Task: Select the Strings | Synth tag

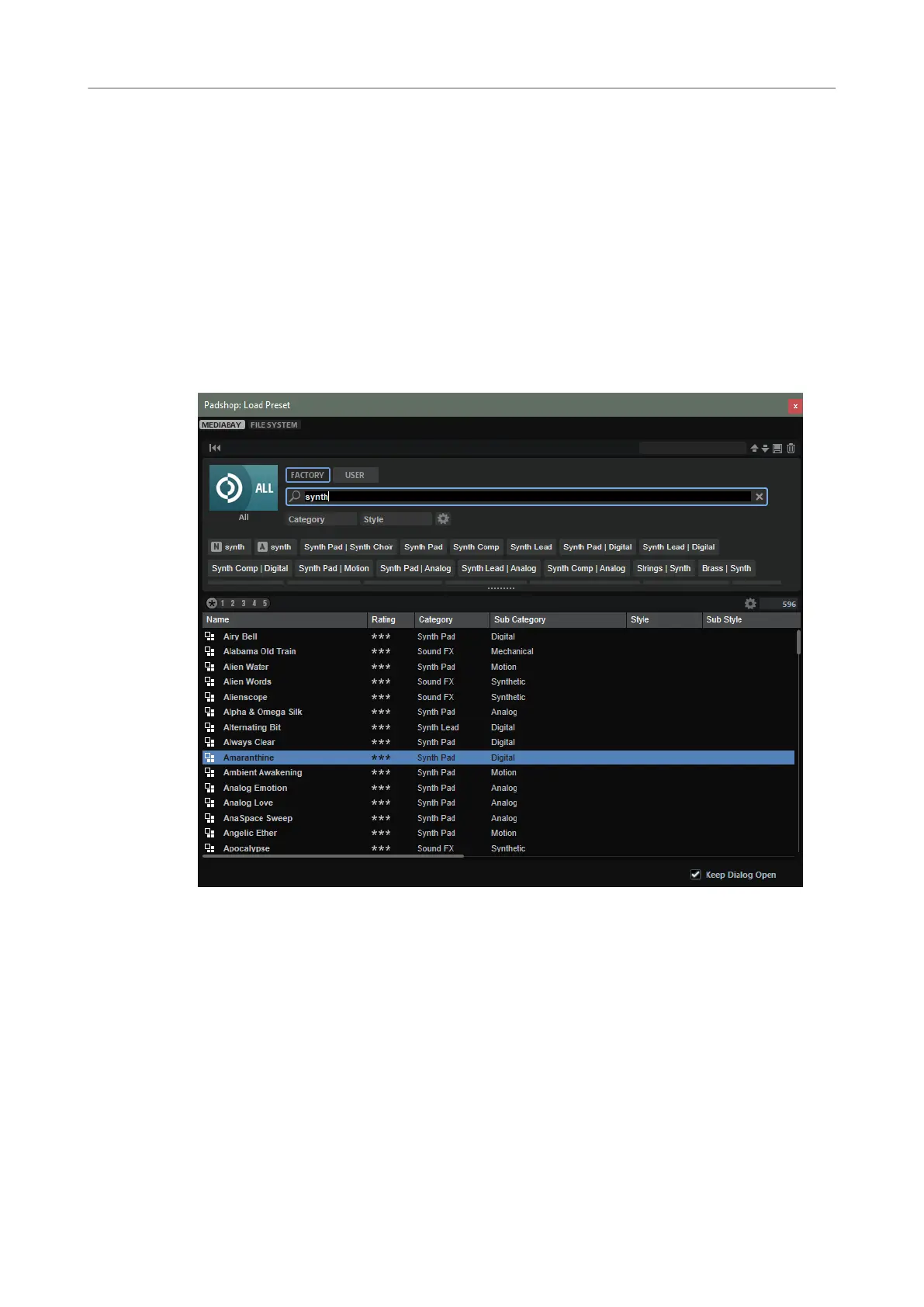Action: (x=663, y=569)
